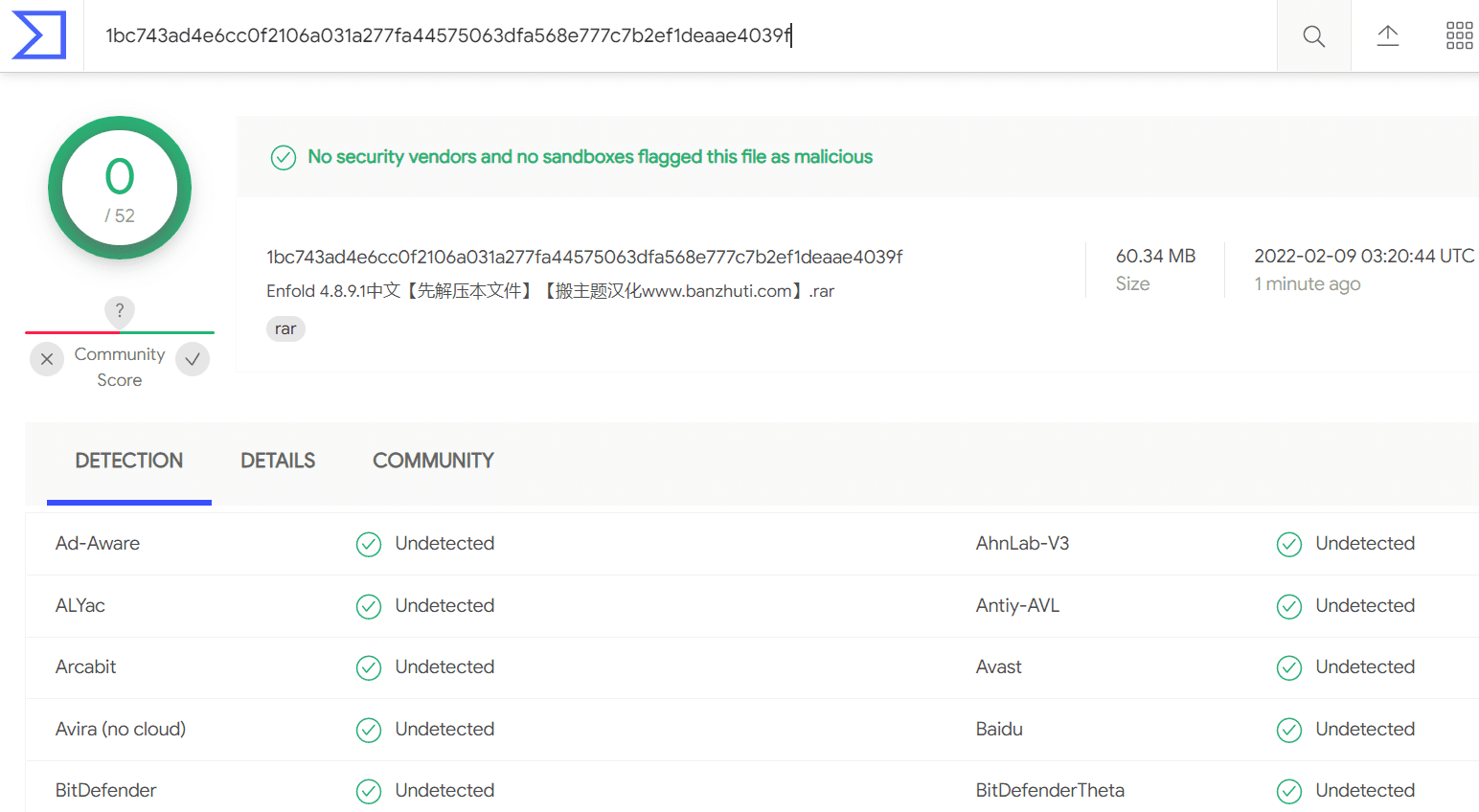
Task: Click the community score red-green bar
Action: tap(120, 332)
